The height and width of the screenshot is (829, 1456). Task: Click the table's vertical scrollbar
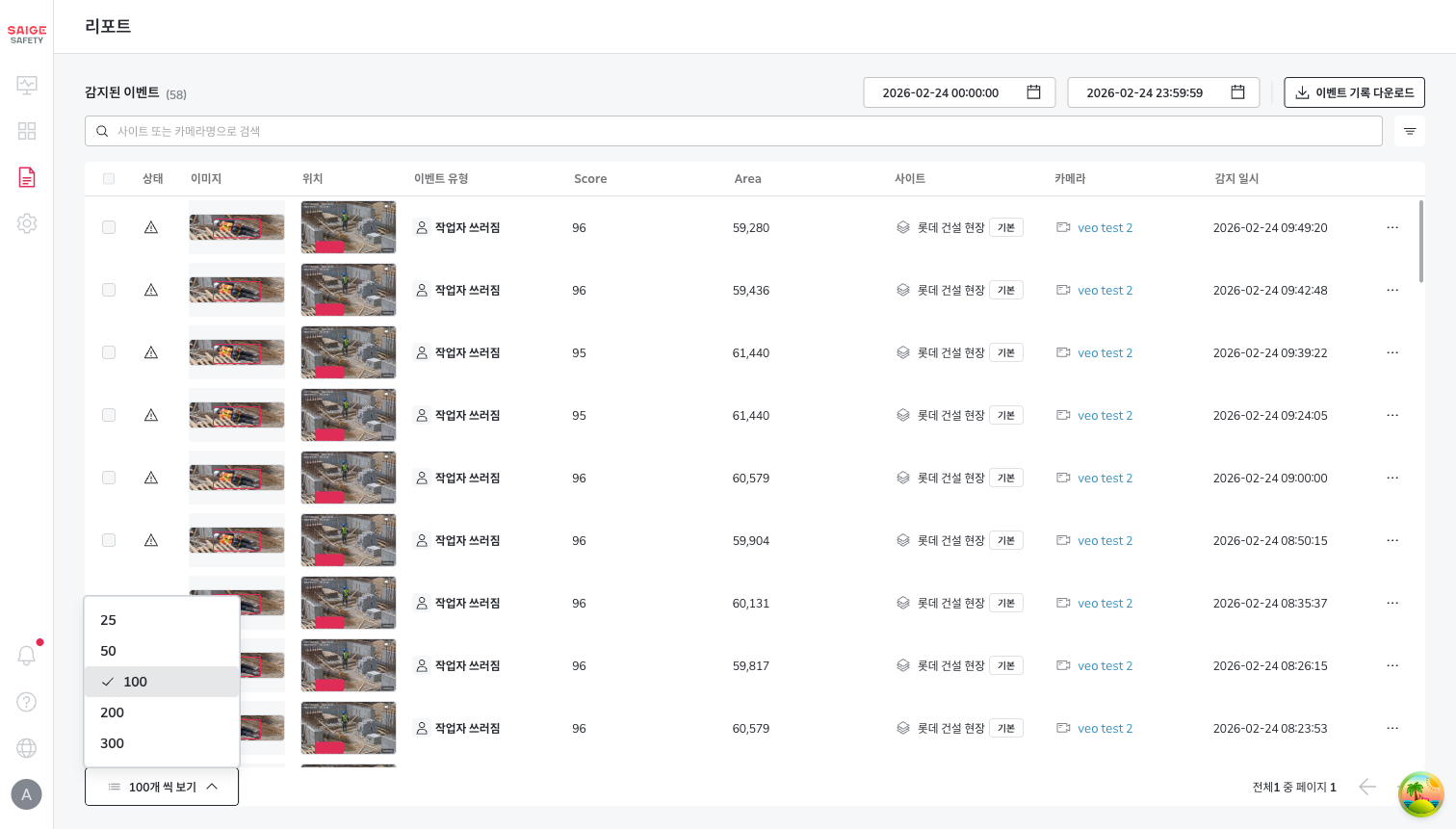[x=1421, y=242]
